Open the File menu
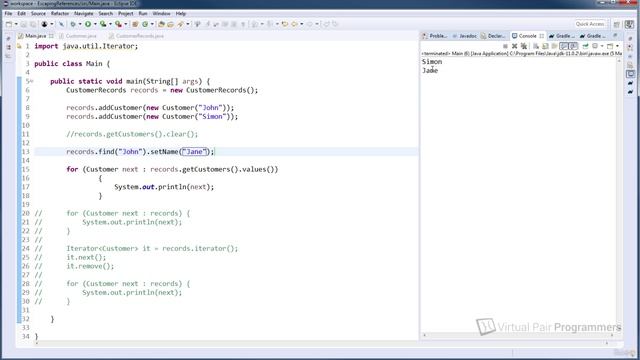Image resolution: width=640 pixels, height=360 pixels. (x=8, y=13)
